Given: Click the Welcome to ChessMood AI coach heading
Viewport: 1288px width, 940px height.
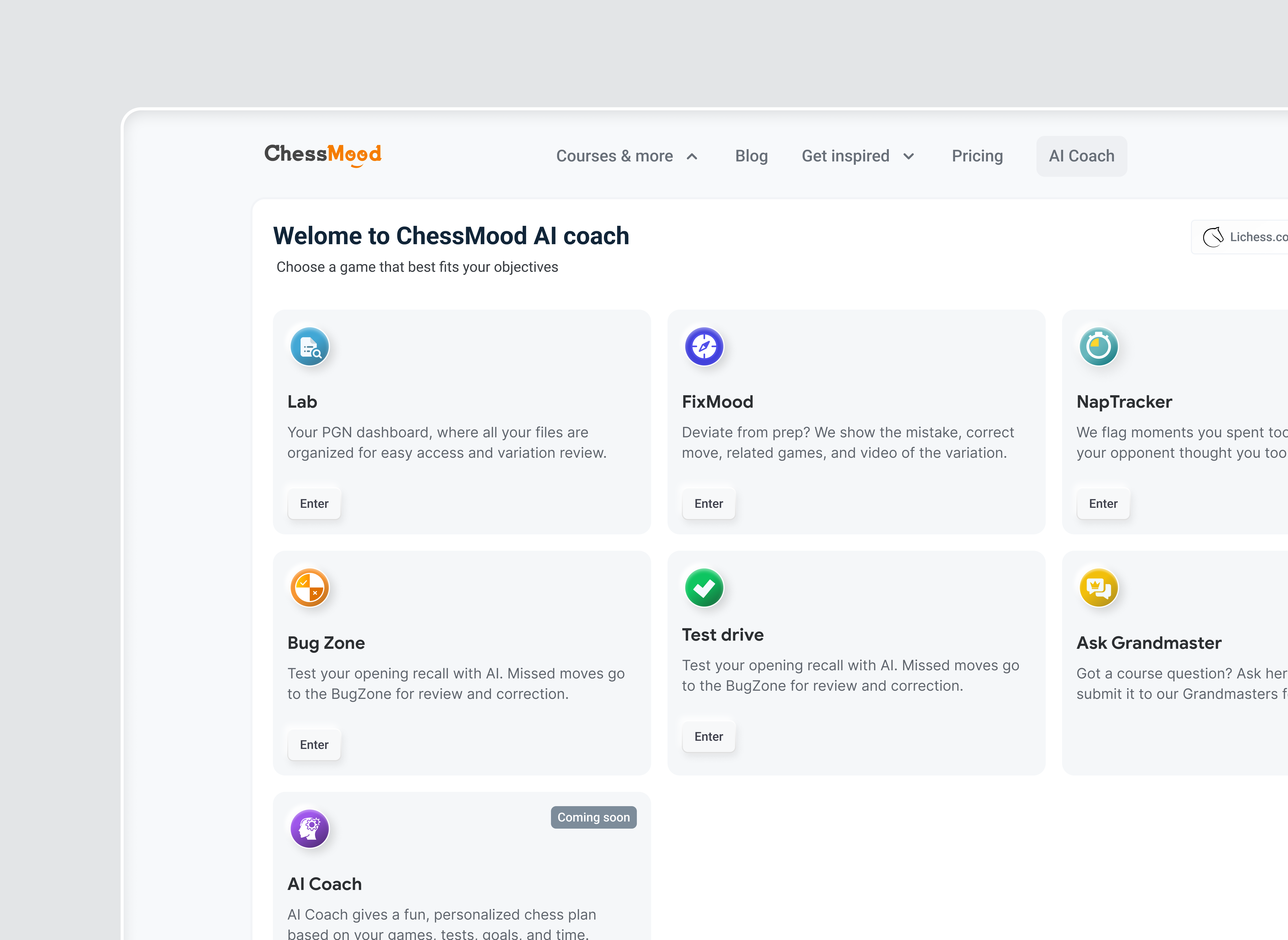Looking at the screenshot, I should 451,236.
